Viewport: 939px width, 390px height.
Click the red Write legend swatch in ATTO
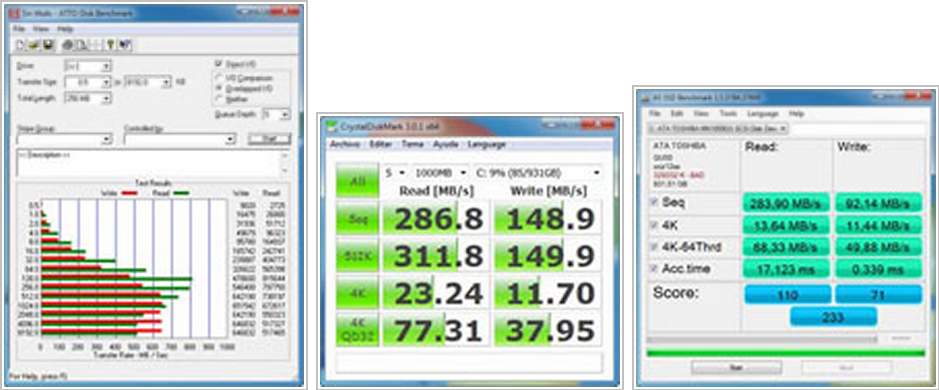coord(129,193)
